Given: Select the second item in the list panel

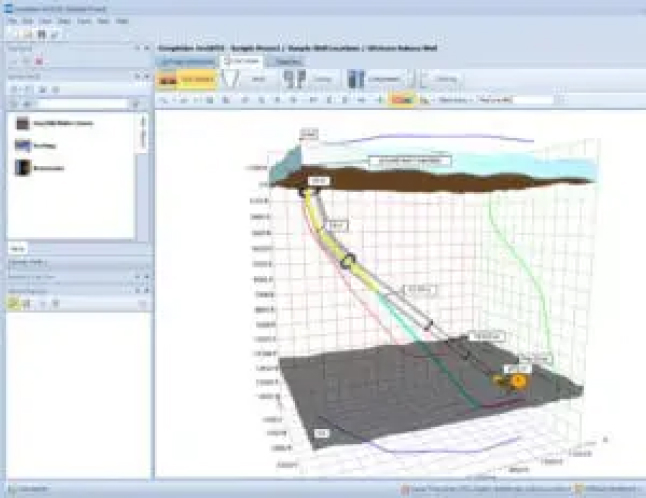Looking at the screenshot, I should (23, 145).
